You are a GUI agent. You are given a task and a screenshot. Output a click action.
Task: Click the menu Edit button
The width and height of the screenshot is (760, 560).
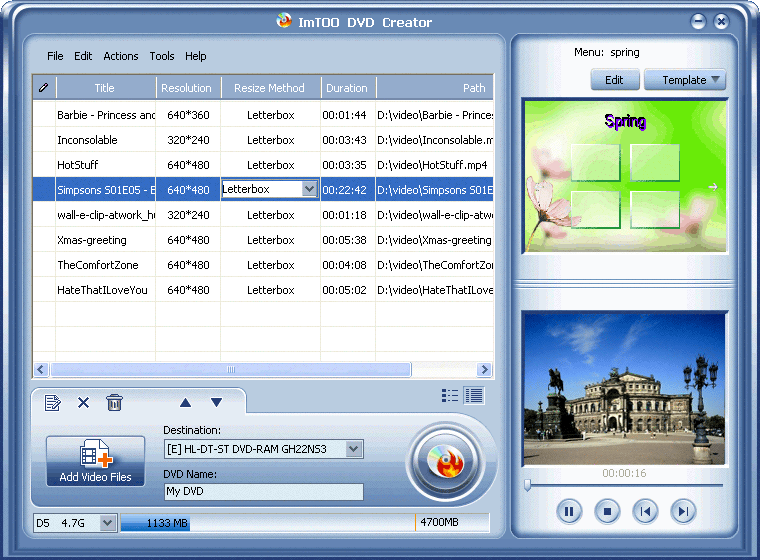615,80
